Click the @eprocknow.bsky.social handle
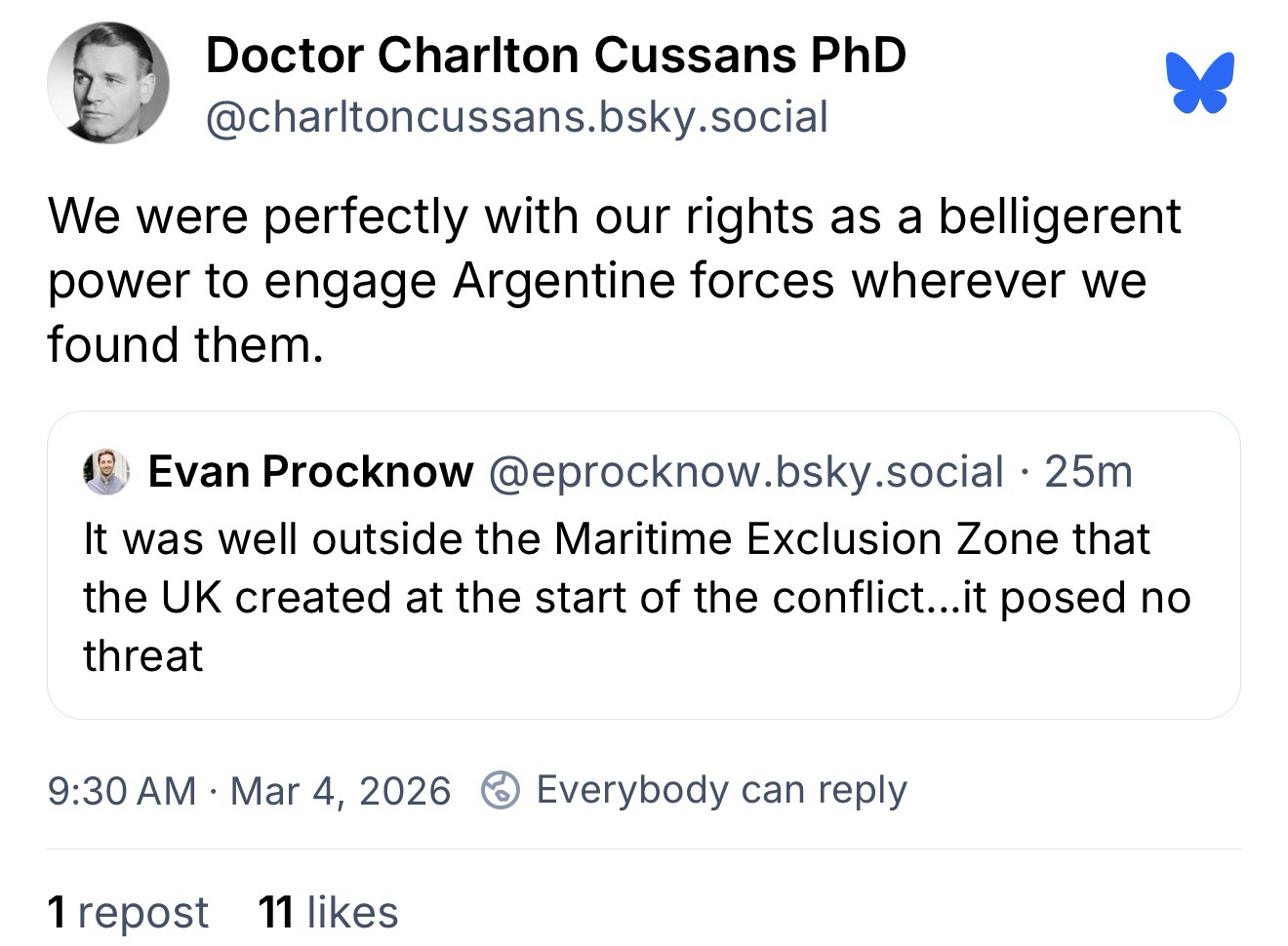Screen dimensions: 1288x946 (745, 472)
